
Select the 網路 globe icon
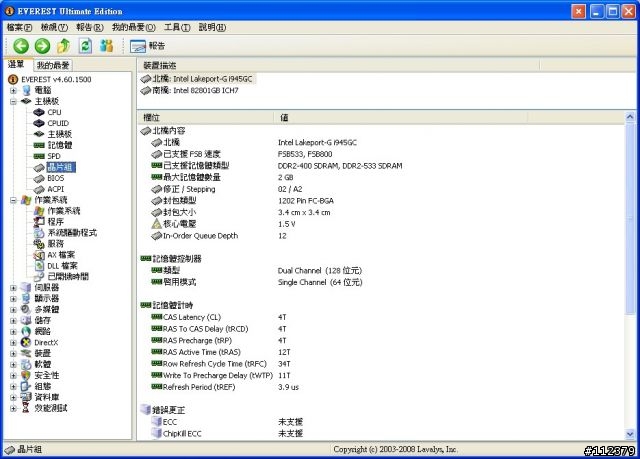tap(26, 331)
